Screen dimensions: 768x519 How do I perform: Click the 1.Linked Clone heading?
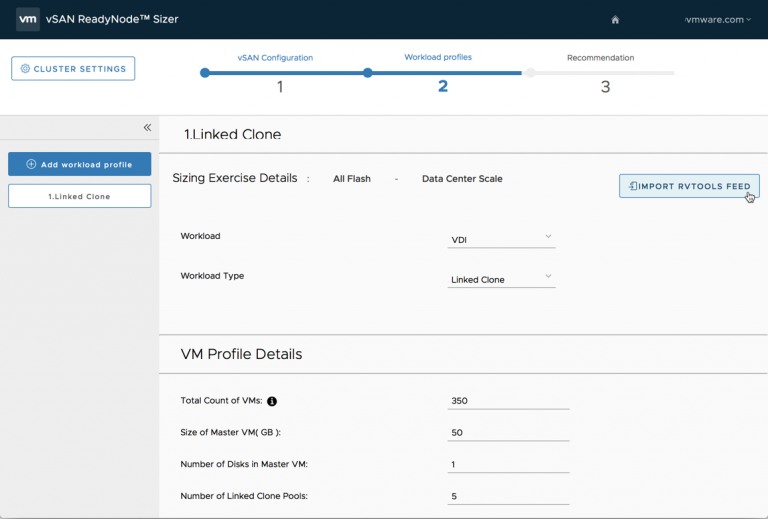coord(233,134)
